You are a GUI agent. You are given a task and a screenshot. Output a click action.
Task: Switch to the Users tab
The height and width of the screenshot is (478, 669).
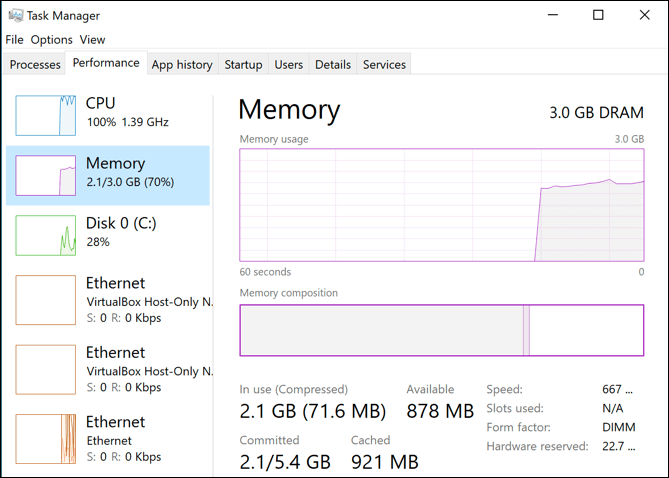[288, 65]
